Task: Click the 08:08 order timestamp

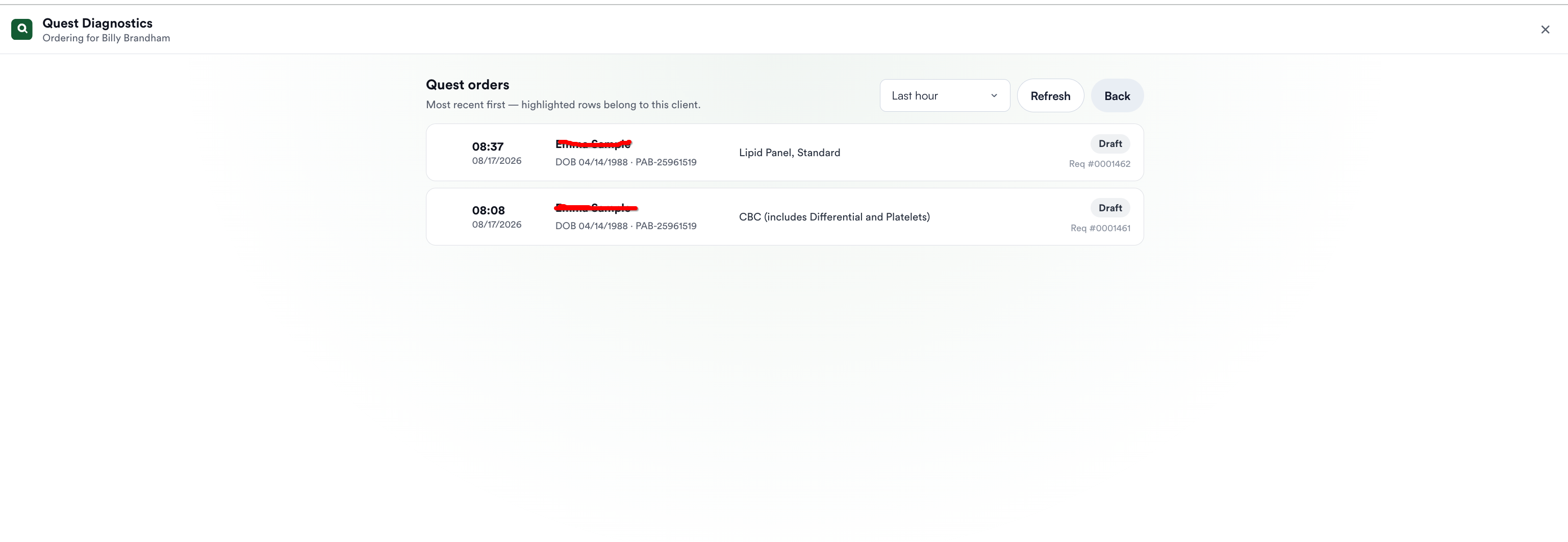Action: (488, 210)
